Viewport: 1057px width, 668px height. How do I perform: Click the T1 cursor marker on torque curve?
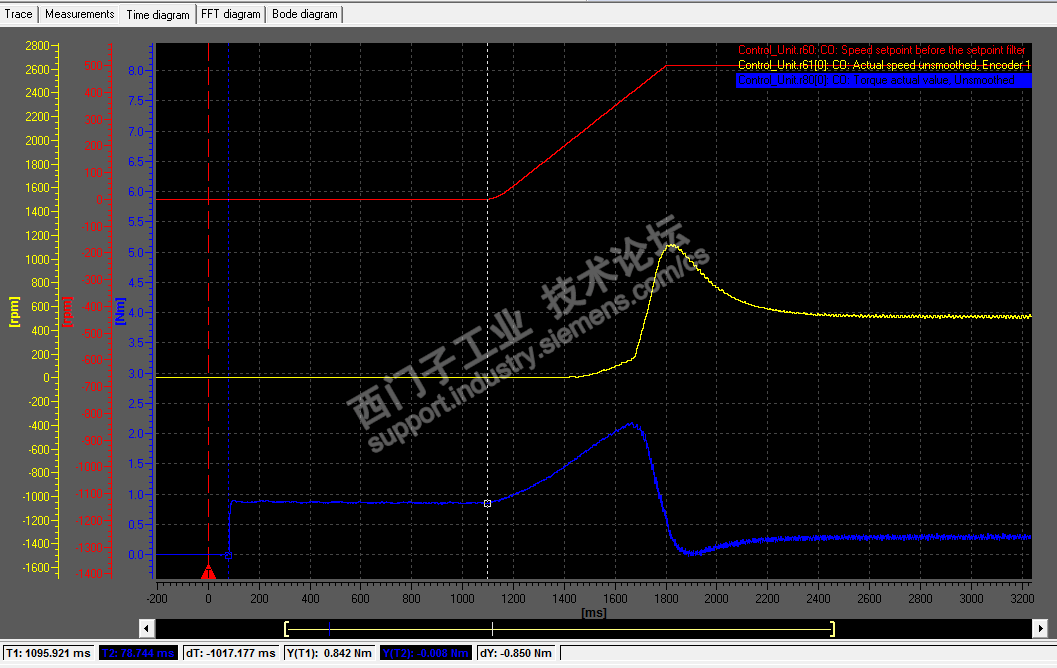coord(487,504)
